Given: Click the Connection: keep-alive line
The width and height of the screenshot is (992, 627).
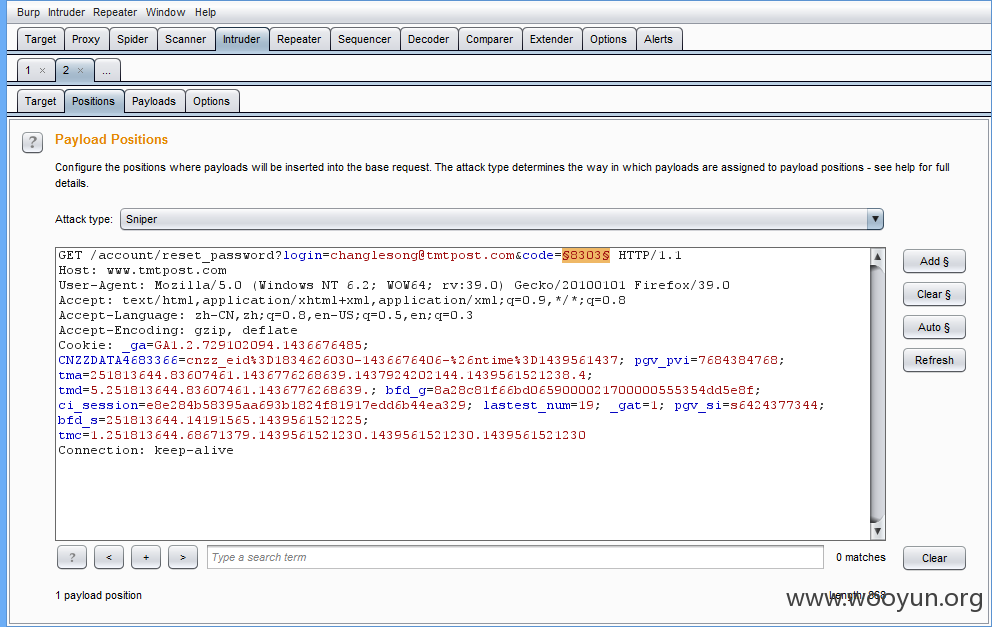Looking at the screenshot, I should (x=146, y=450).
